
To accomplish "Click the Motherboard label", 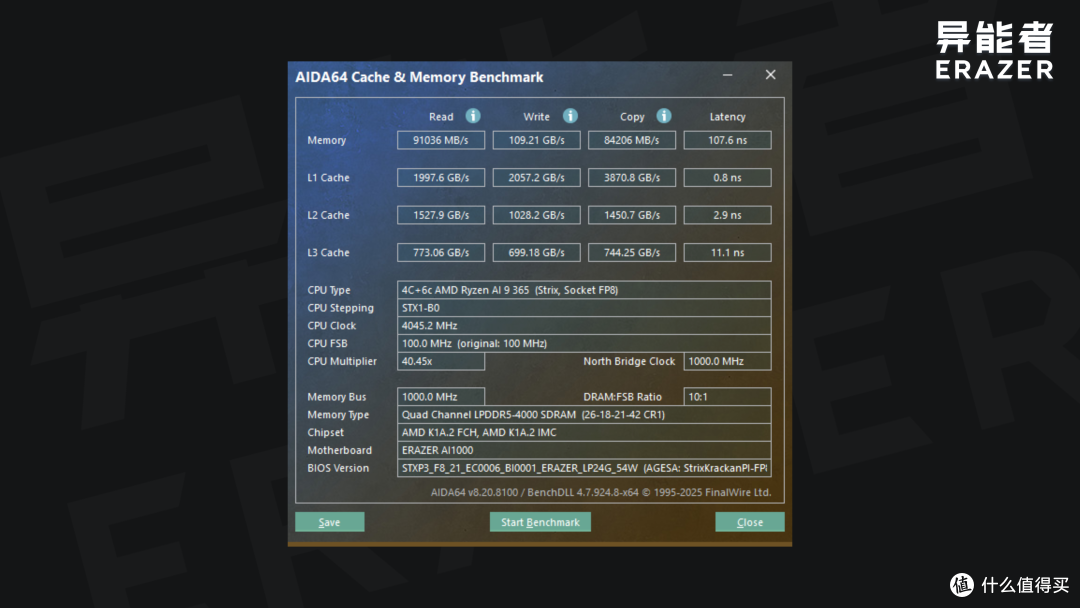I will pyautogui.click(x=340, y=450).
